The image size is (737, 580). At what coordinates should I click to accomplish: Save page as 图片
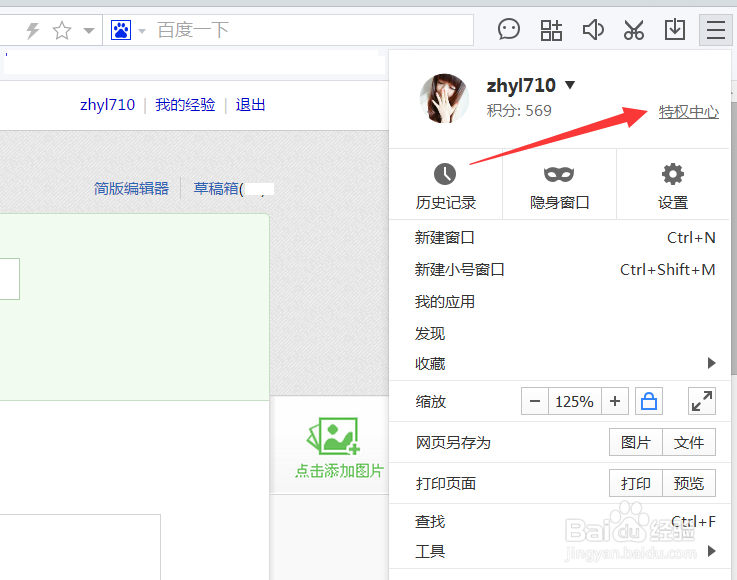click(635, 442)
